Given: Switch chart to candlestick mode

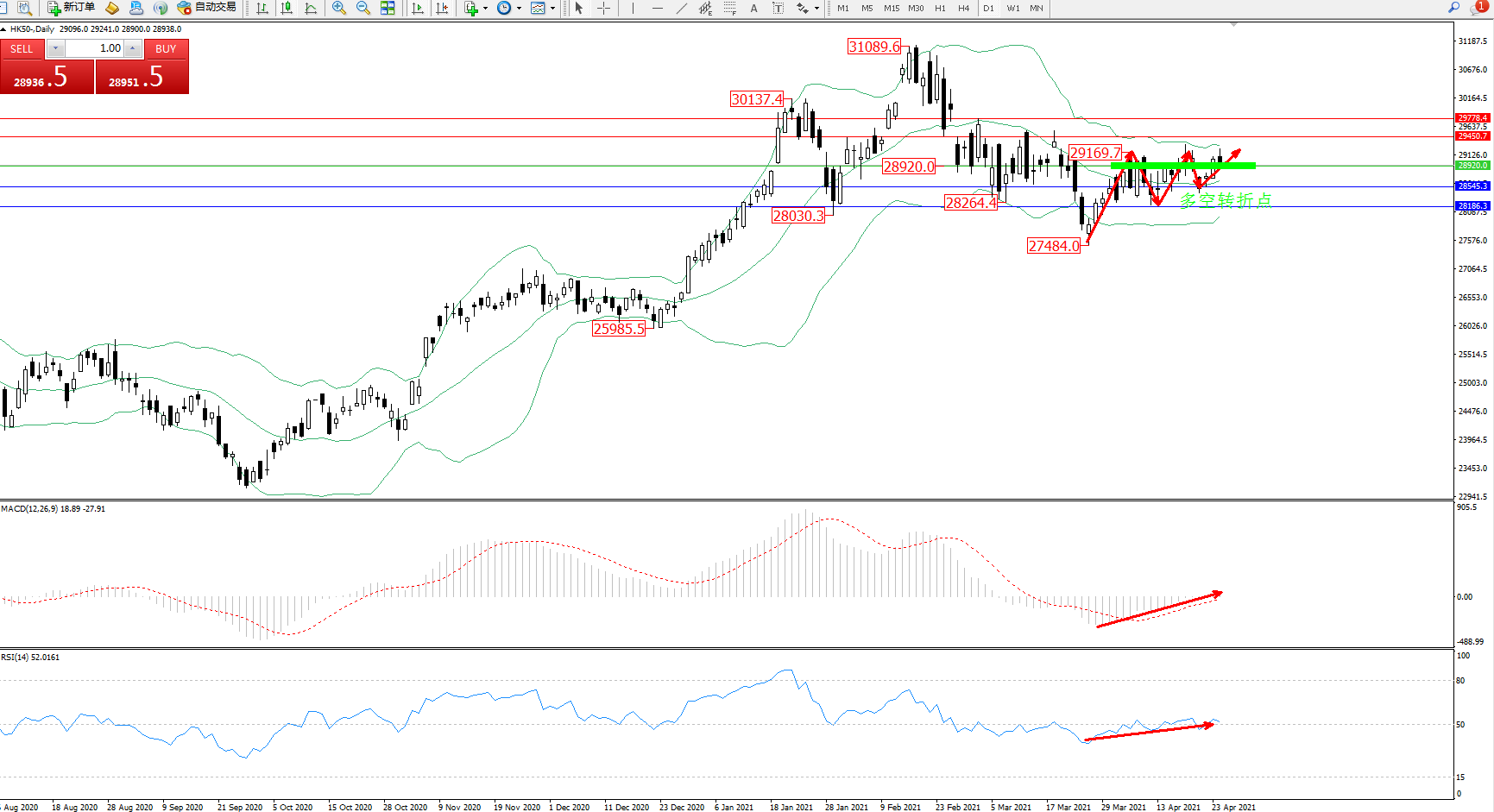Looking at the screenshot, I should click(287, 8).
